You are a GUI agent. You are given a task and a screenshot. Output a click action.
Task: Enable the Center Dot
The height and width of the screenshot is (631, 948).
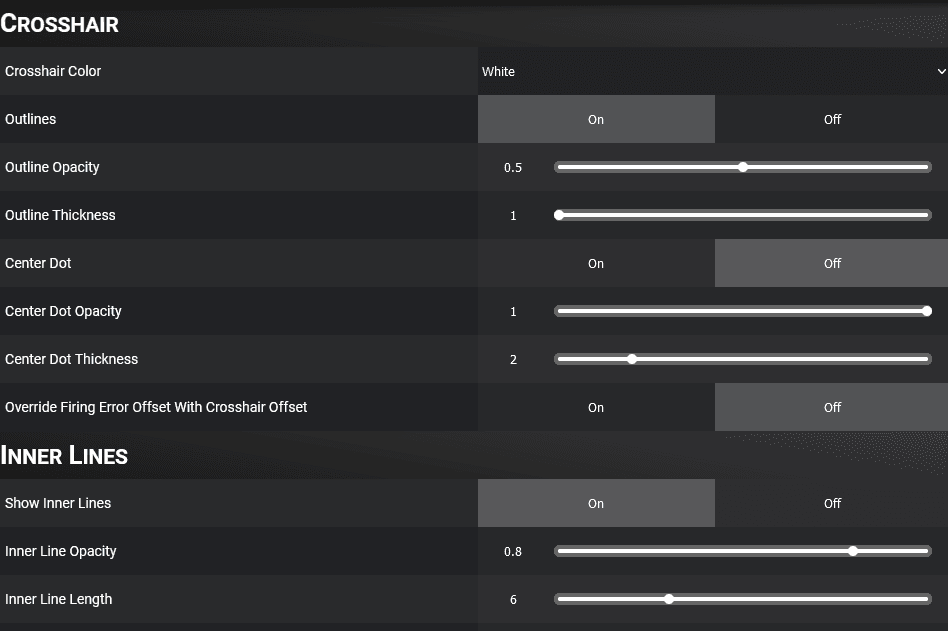click(596, 263)
